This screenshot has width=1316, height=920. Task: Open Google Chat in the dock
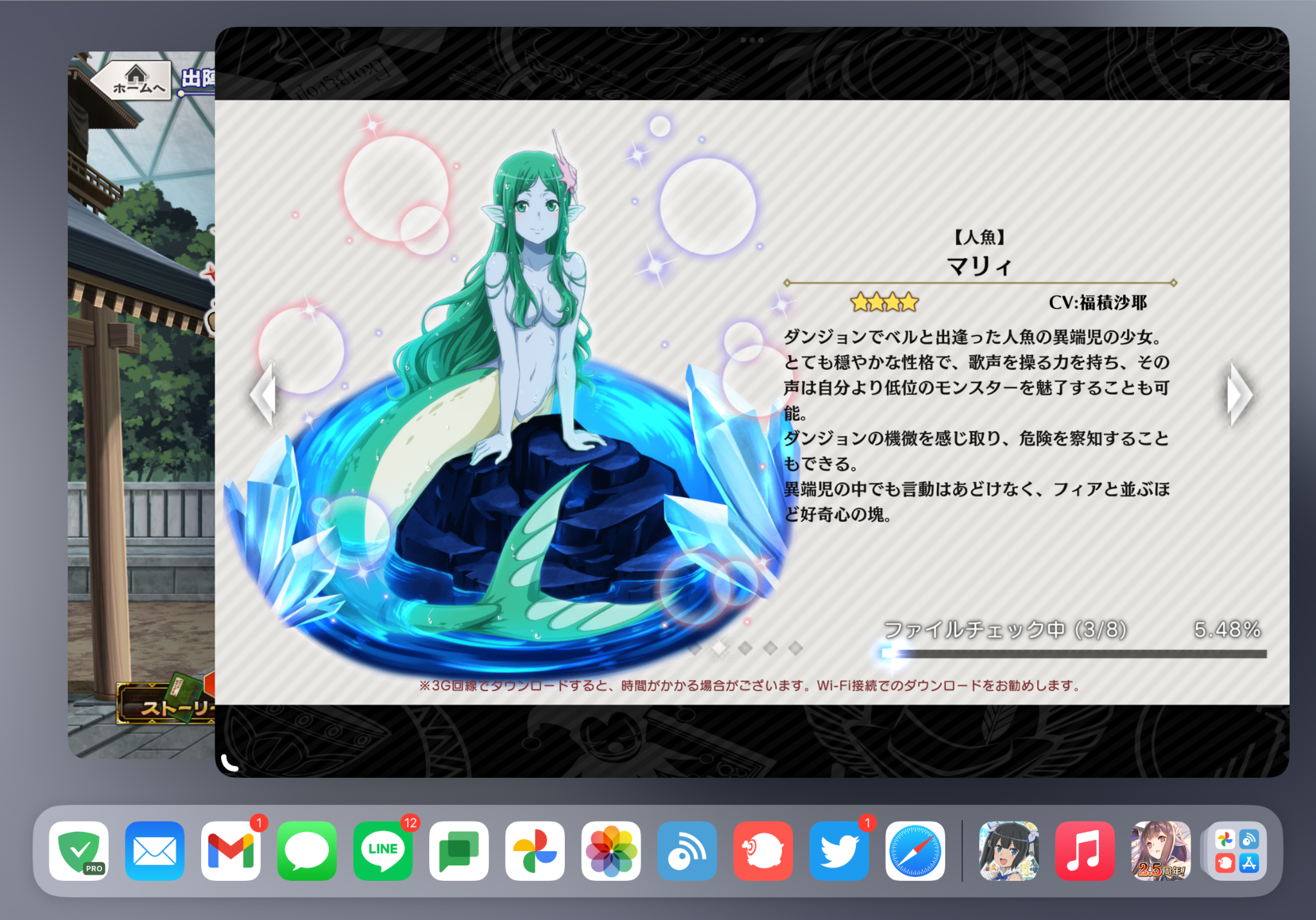click(459, 851)
